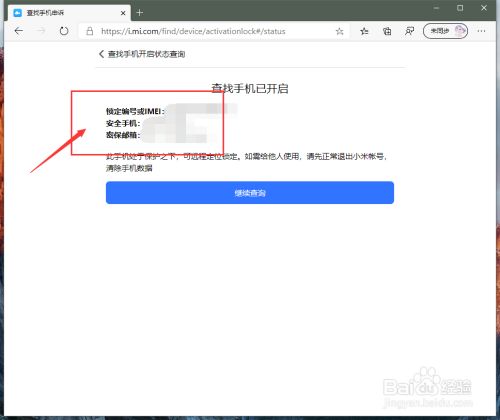This screenshot has width=500, height=420.
Task: Click the blue 继续查询 button
Action: coord(250,193)
